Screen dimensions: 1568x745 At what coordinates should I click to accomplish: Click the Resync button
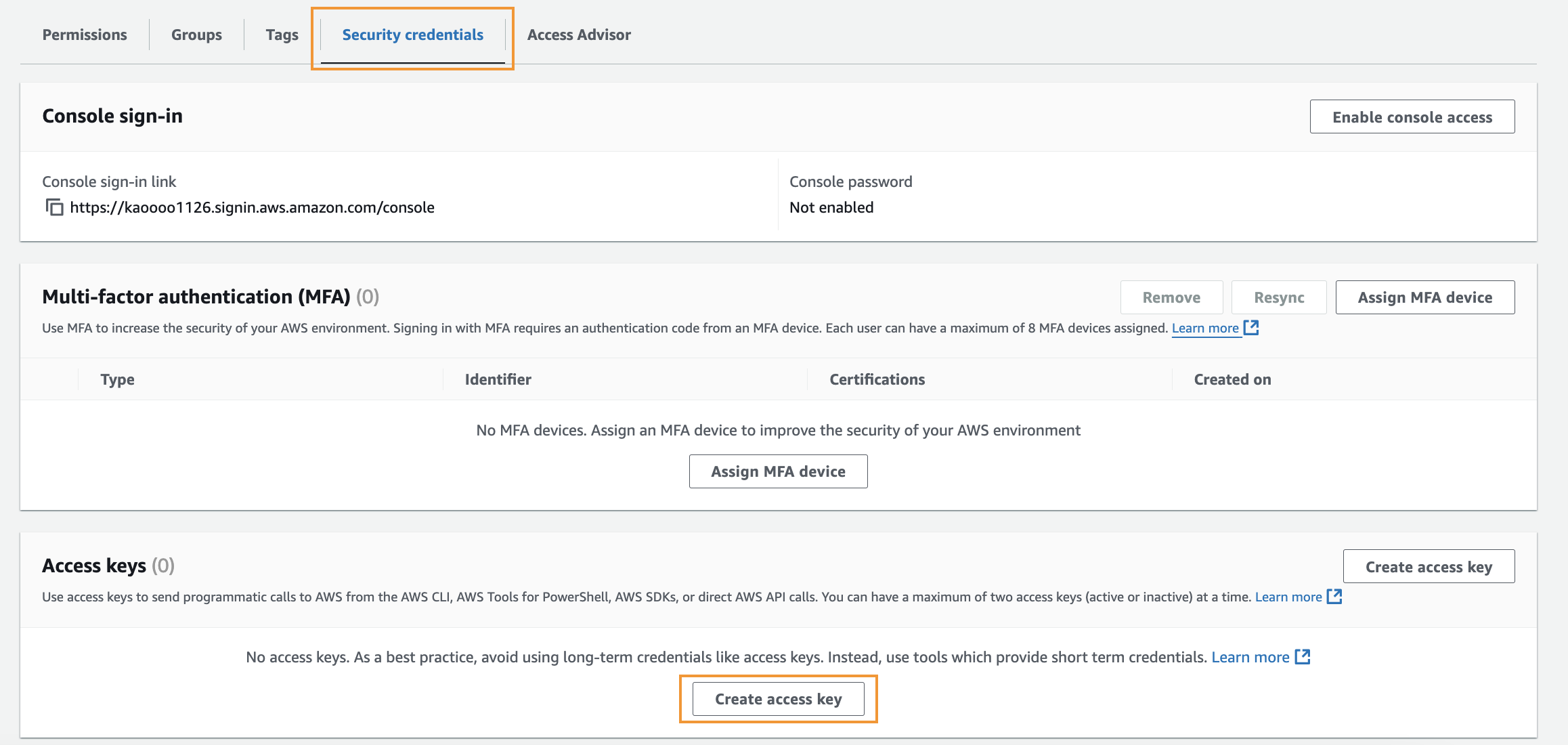pyautogui.click(x=1278, y=297)
